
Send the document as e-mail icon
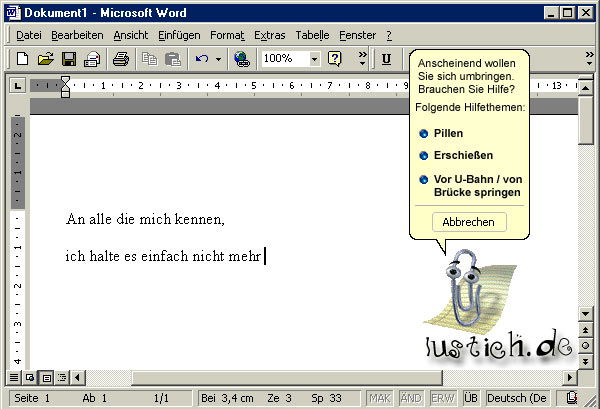(92, 59)
